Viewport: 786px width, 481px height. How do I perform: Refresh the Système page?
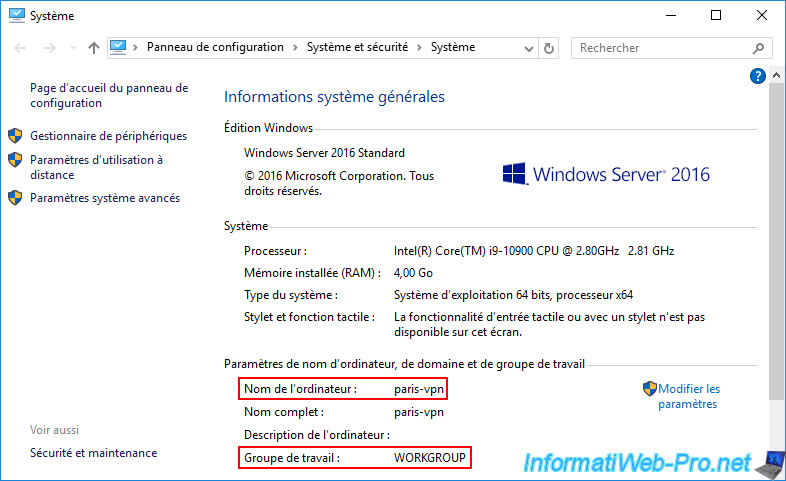coord(549,48)
